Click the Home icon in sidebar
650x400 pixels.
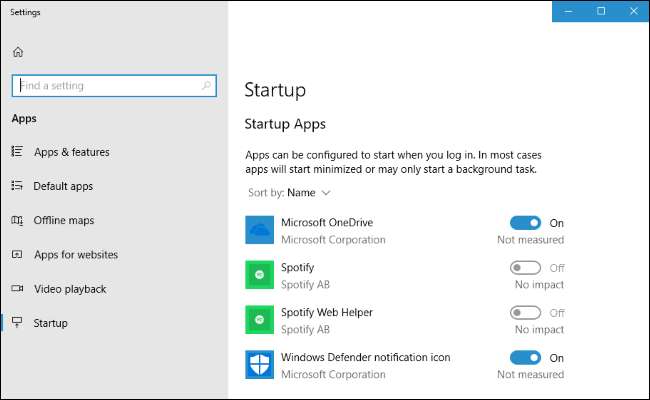(18, 52)
